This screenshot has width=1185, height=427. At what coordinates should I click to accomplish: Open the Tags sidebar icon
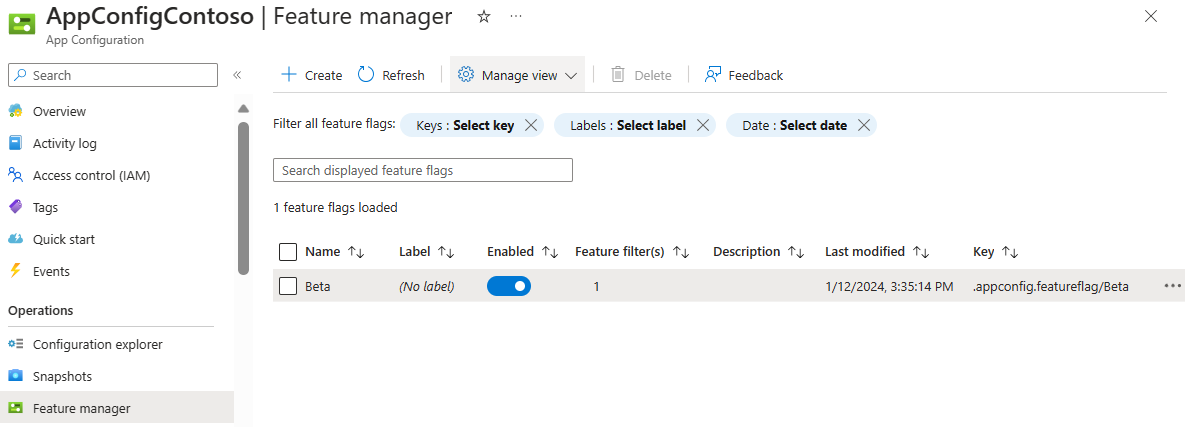[x=15, y=207]
